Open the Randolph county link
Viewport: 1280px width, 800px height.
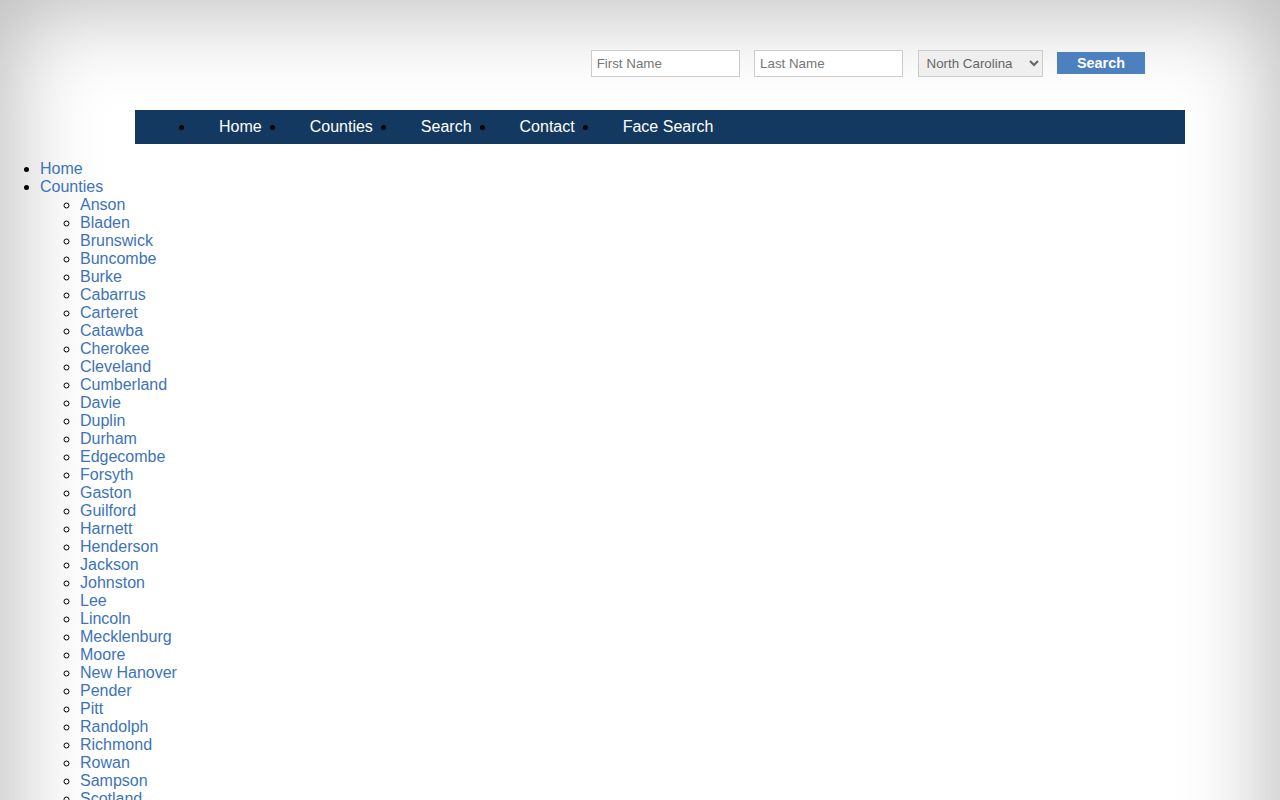(x=114, y=726)
